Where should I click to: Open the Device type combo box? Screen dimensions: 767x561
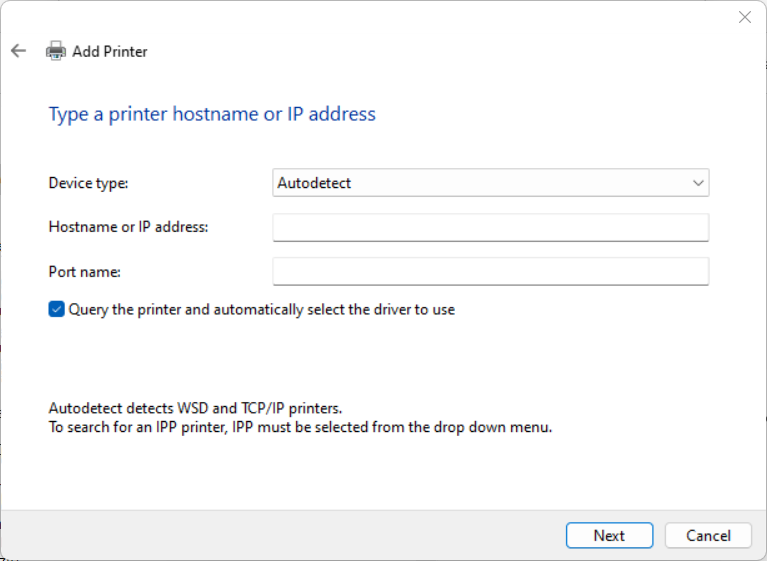(x=490, y=183)
